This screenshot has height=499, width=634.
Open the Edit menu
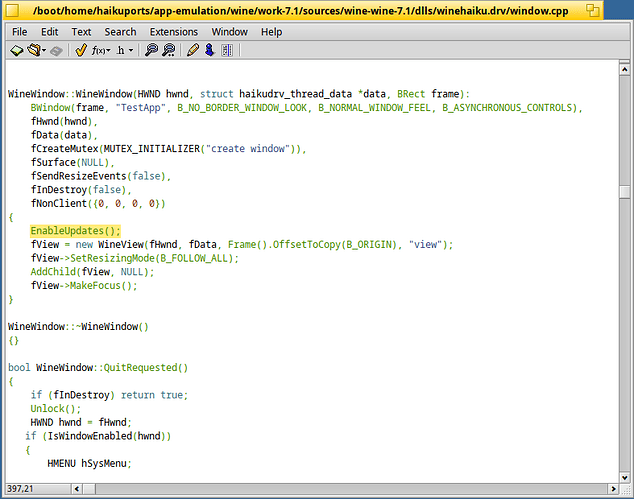pyautogui.click(x=50, y=32)
